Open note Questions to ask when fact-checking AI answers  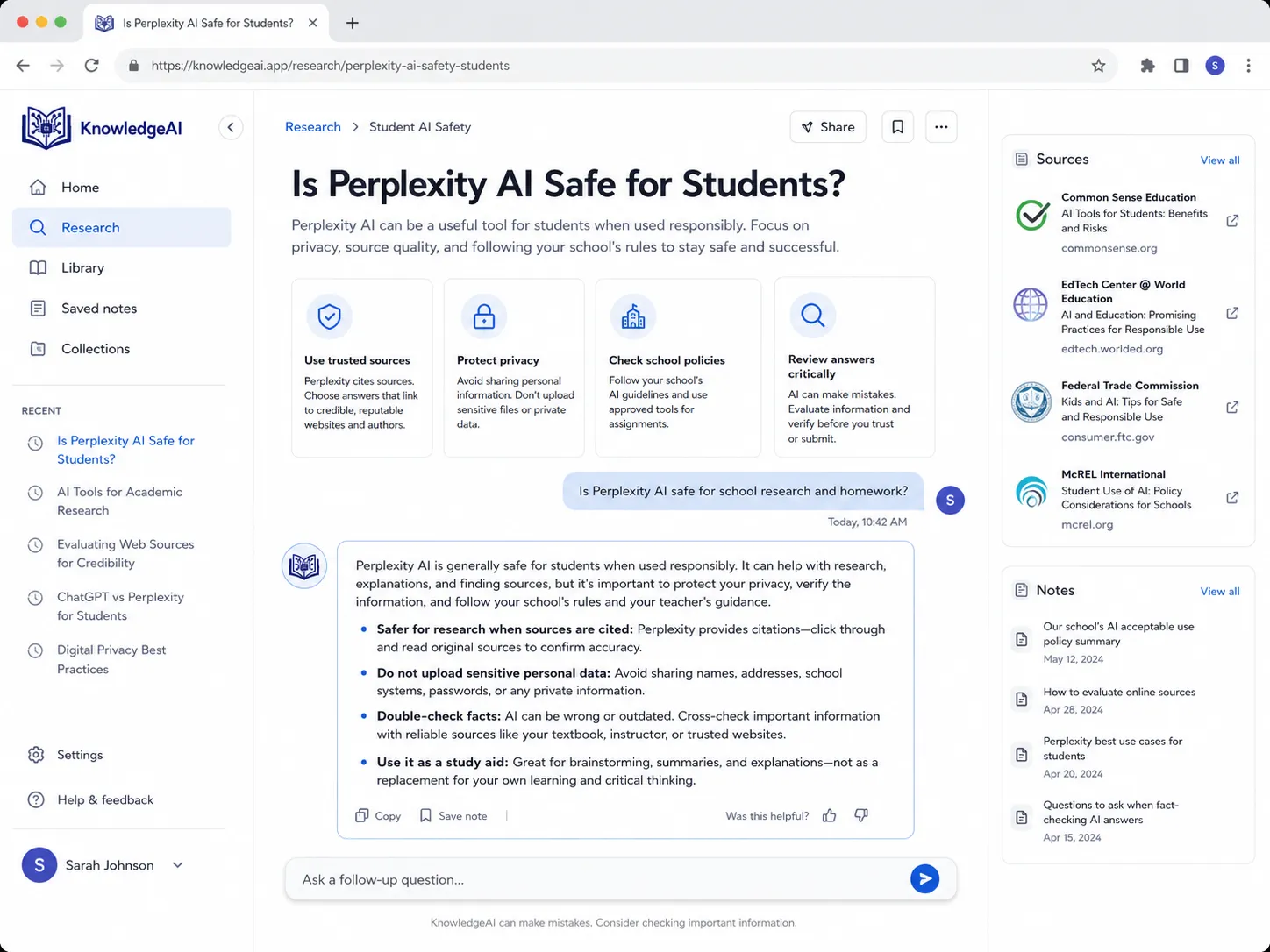coord(1127,821)
